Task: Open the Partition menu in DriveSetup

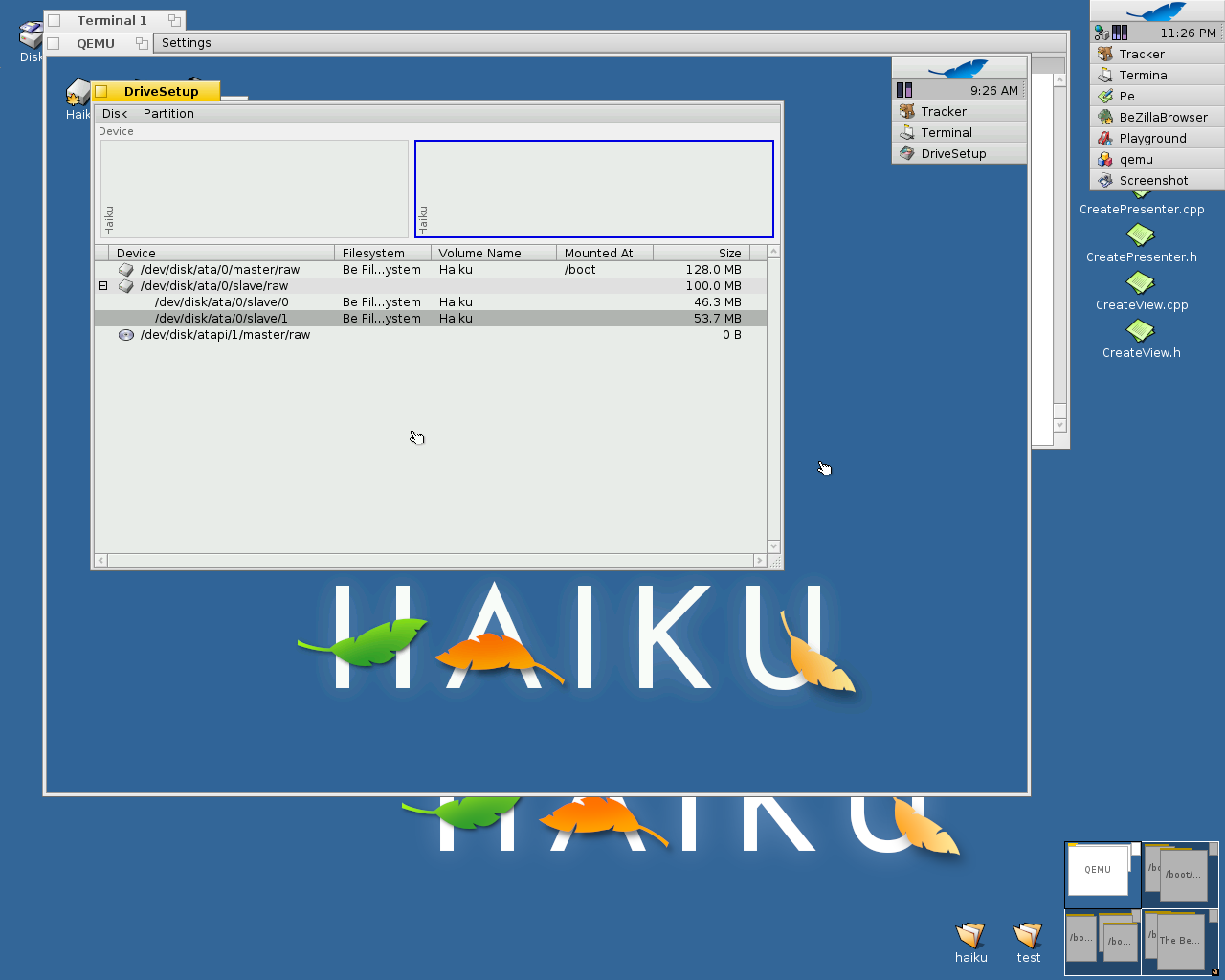Action: (x=168, y=114)
